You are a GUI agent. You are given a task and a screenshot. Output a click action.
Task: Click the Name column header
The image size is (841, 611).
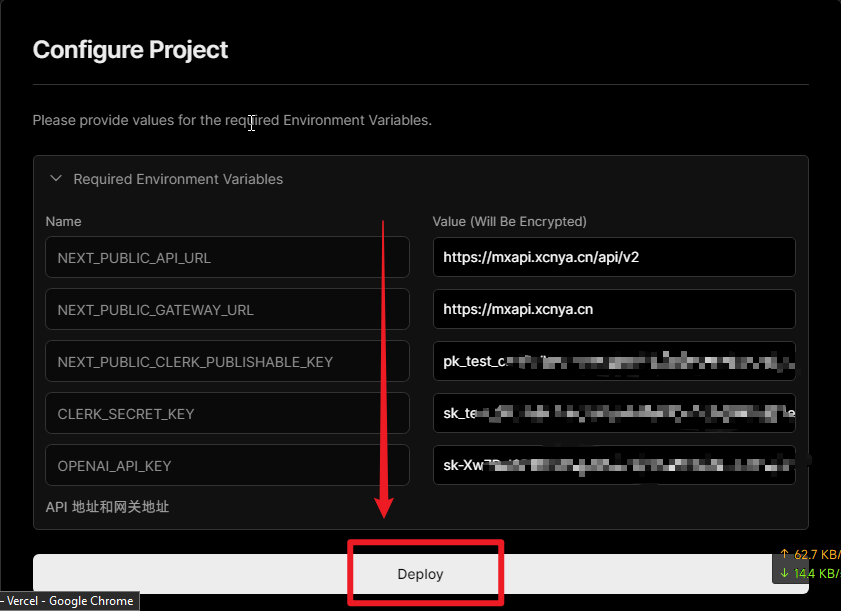[63, 222]
